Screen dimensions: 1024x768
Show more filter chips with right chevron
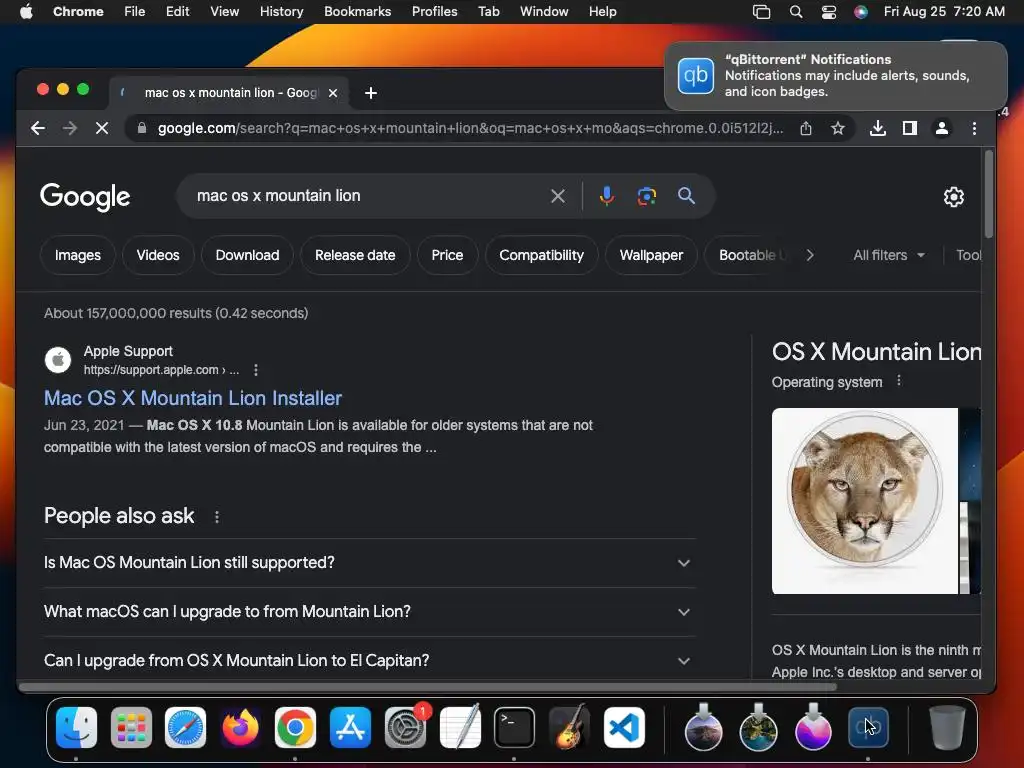click(x=810, y=255)
